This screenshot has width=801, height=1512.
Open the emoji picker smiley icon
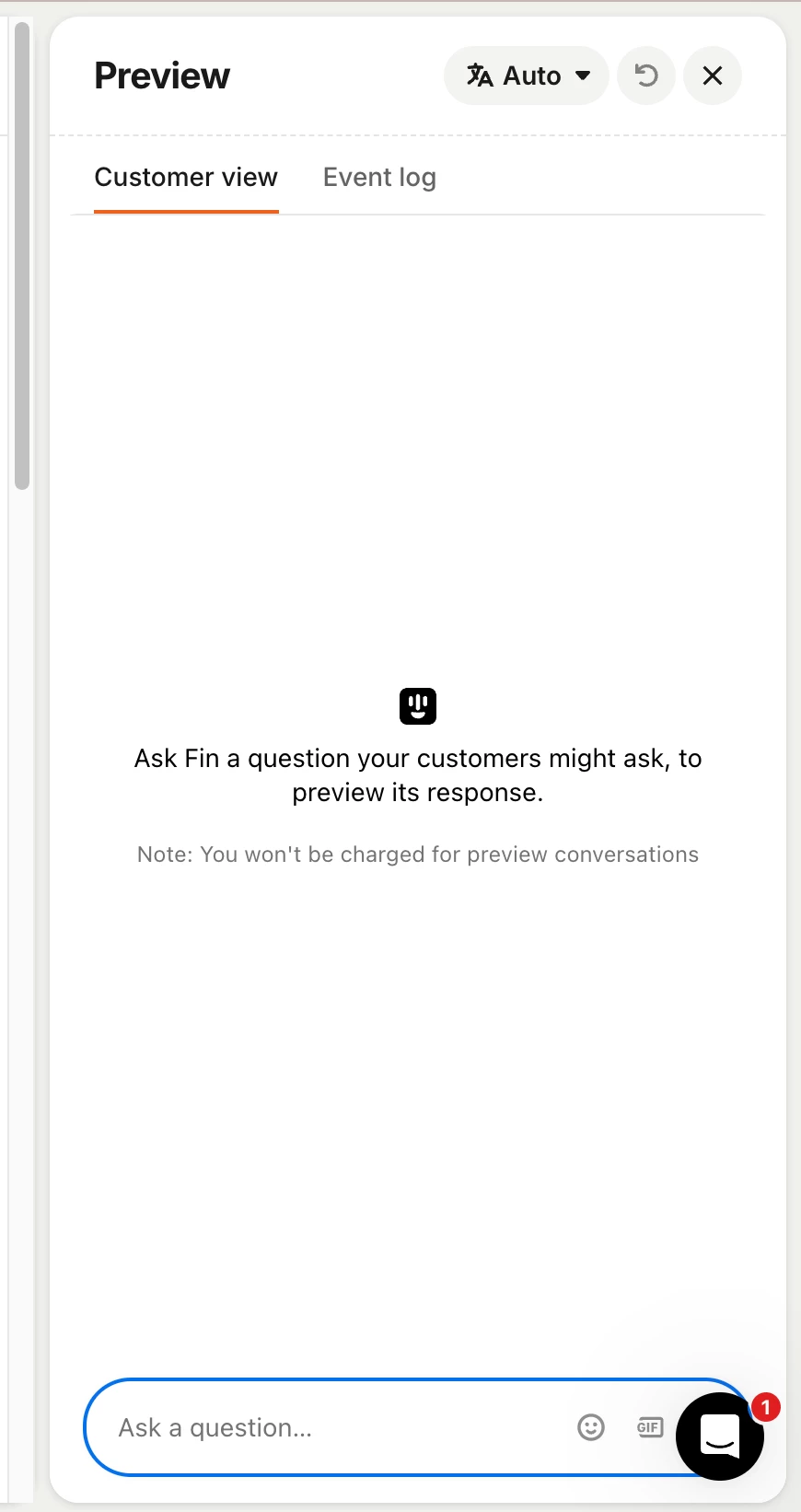[x=591, y=1427]
